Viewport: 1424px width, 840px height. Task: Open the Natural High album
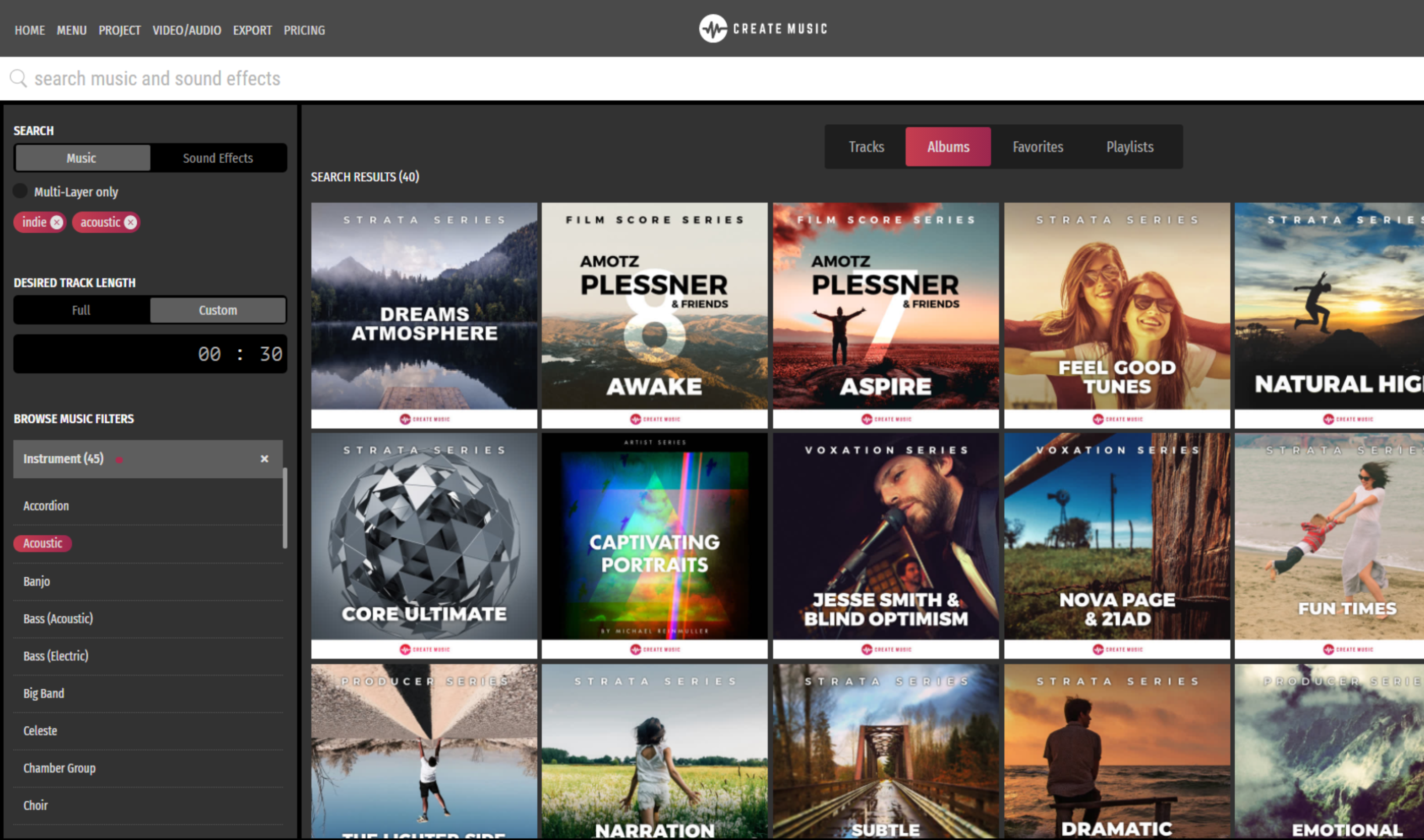1329,315
